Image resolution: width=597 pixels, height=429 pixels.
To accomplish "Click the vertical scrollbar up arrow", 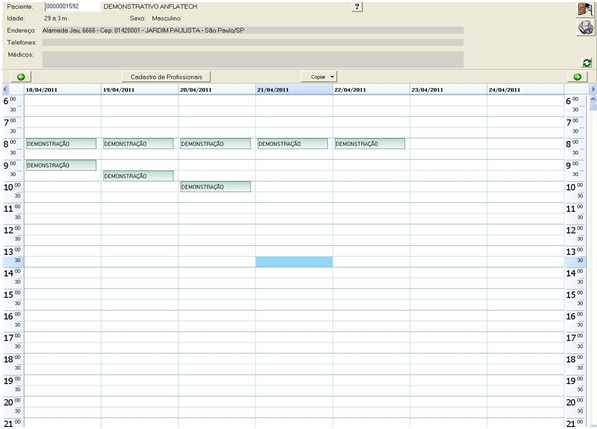I will pyautogui.click(x=593, y=99).
